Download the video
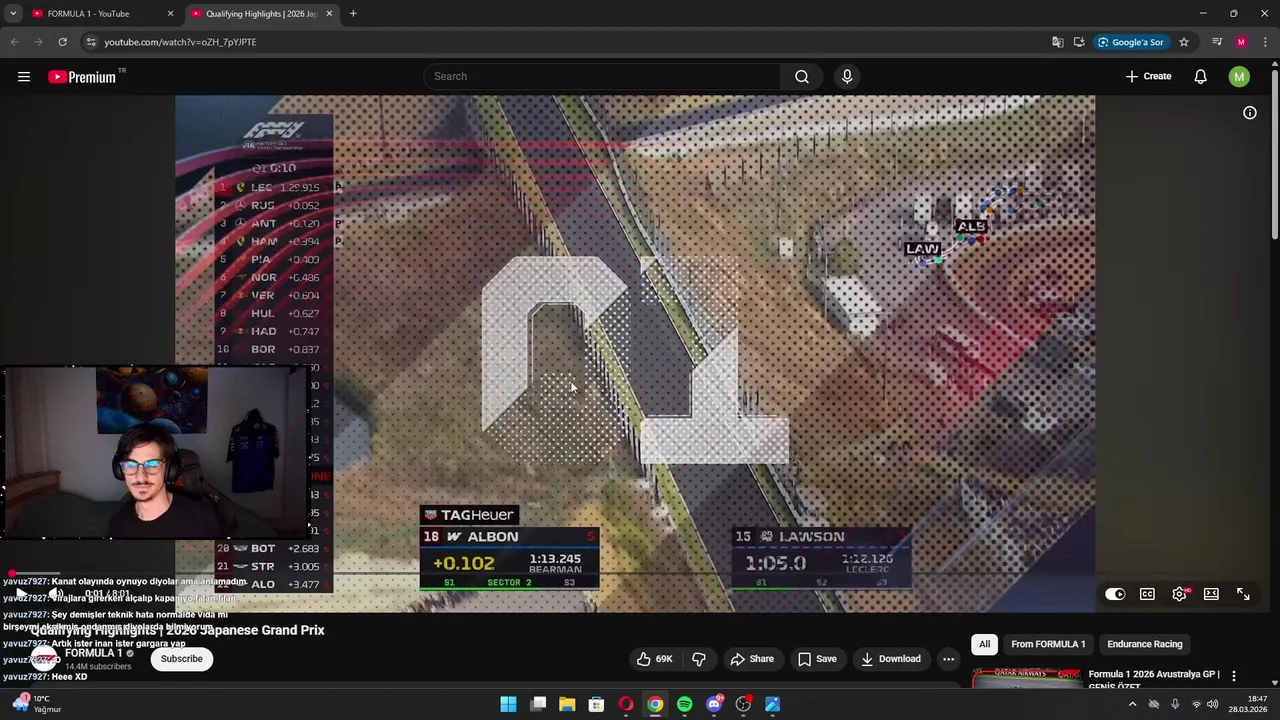Image resolution: width=1280 pixels, height=720 pixels. pyautogui.click(x=890, y=659)
